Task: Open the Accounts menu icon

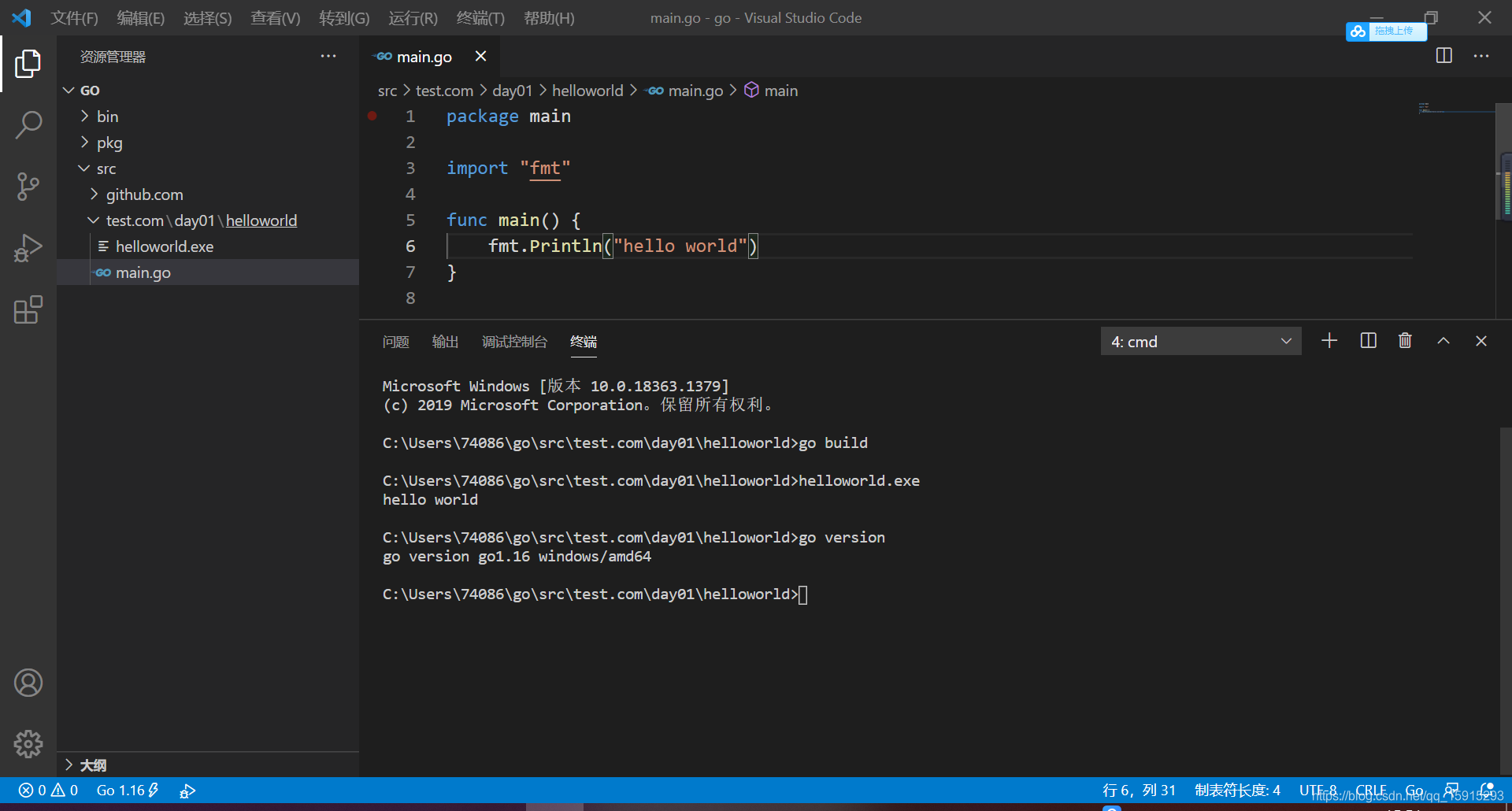Action: tap(28, 683)
